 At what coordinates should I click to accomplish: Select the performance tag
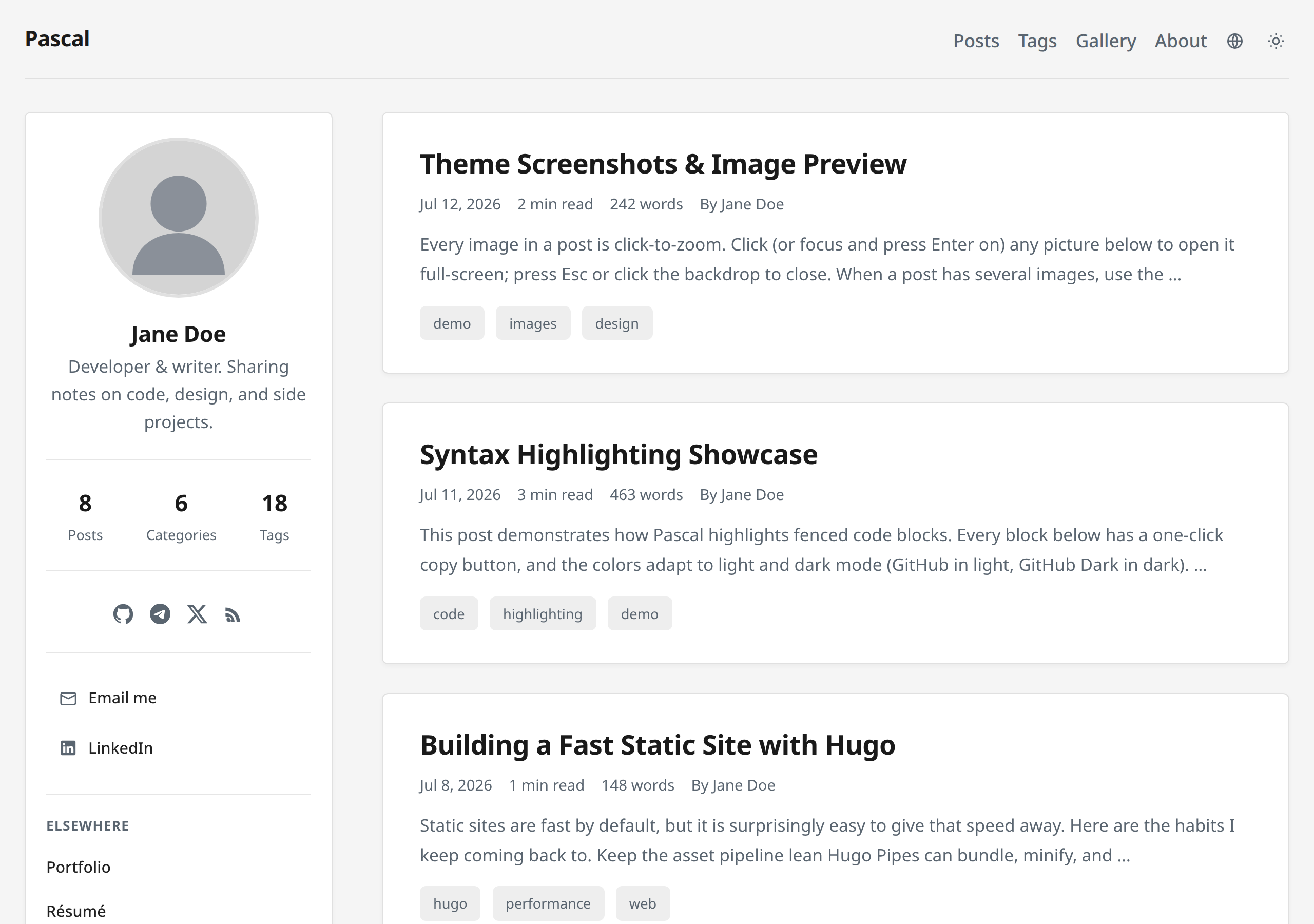(548, 903)
